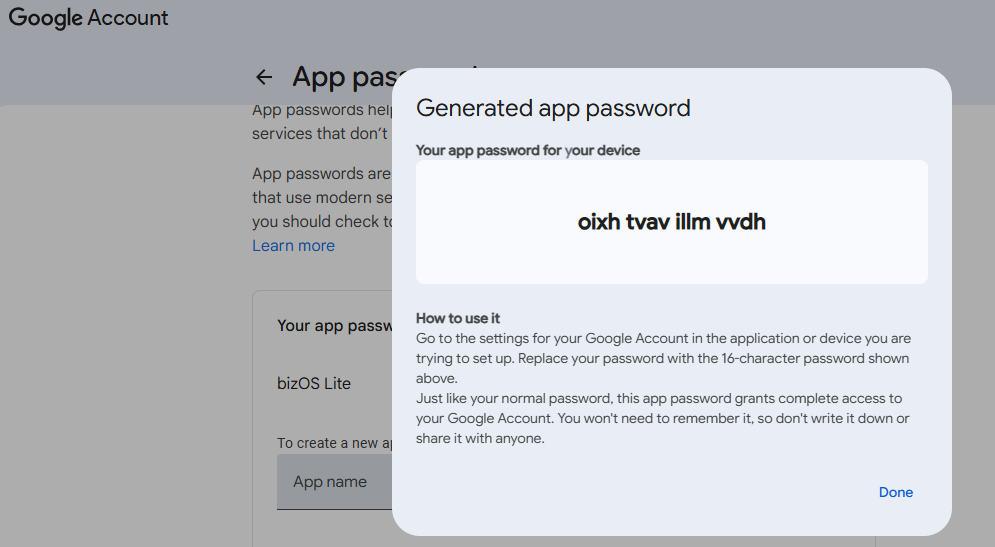Click the 'Your app password for your device' label
The height and width of the screenshot is (547, 995).
coord(527,150)
